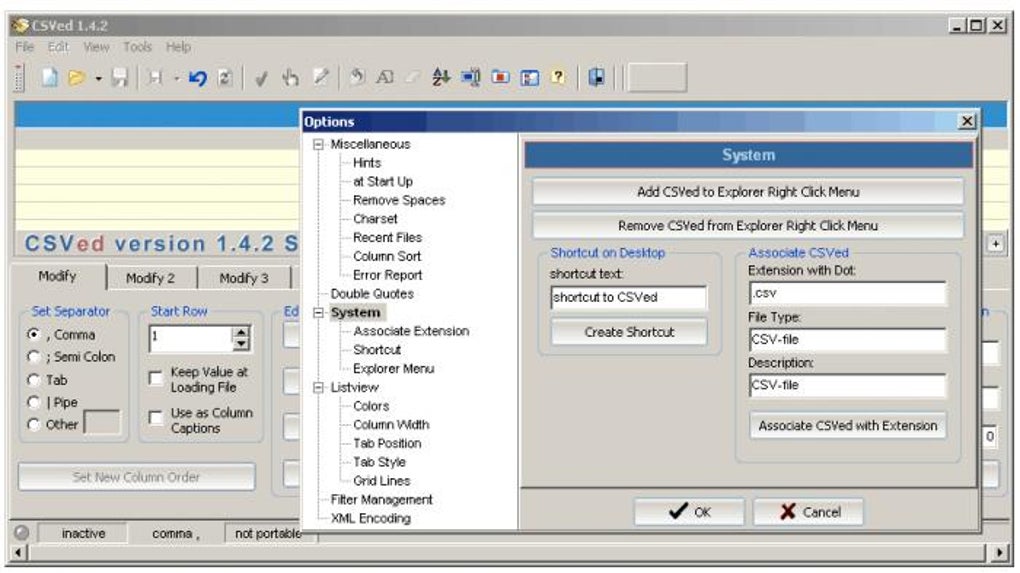This screenshot has height=573, width=1020.
Task: Select Double Quotes in the options tree
Action: [x=372, y=294]
